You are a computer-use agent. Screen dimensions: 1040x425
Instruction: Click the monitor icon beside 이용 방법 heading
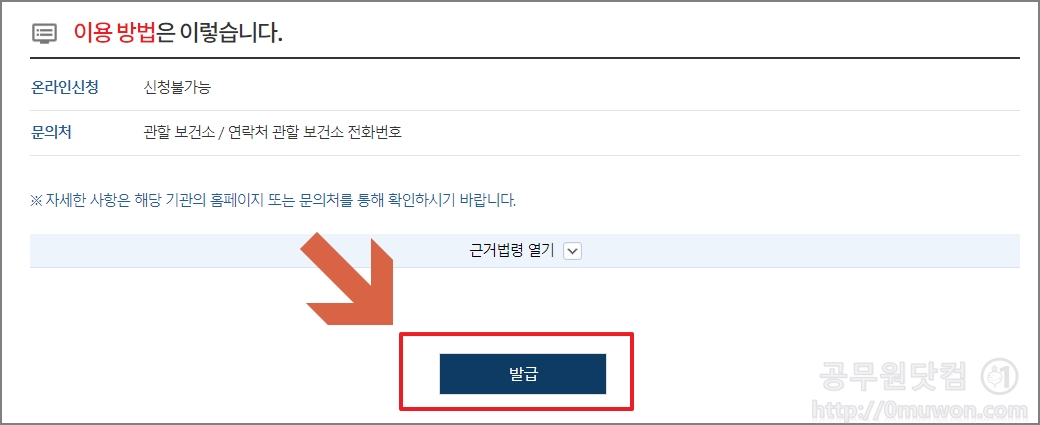click(45, 33)
